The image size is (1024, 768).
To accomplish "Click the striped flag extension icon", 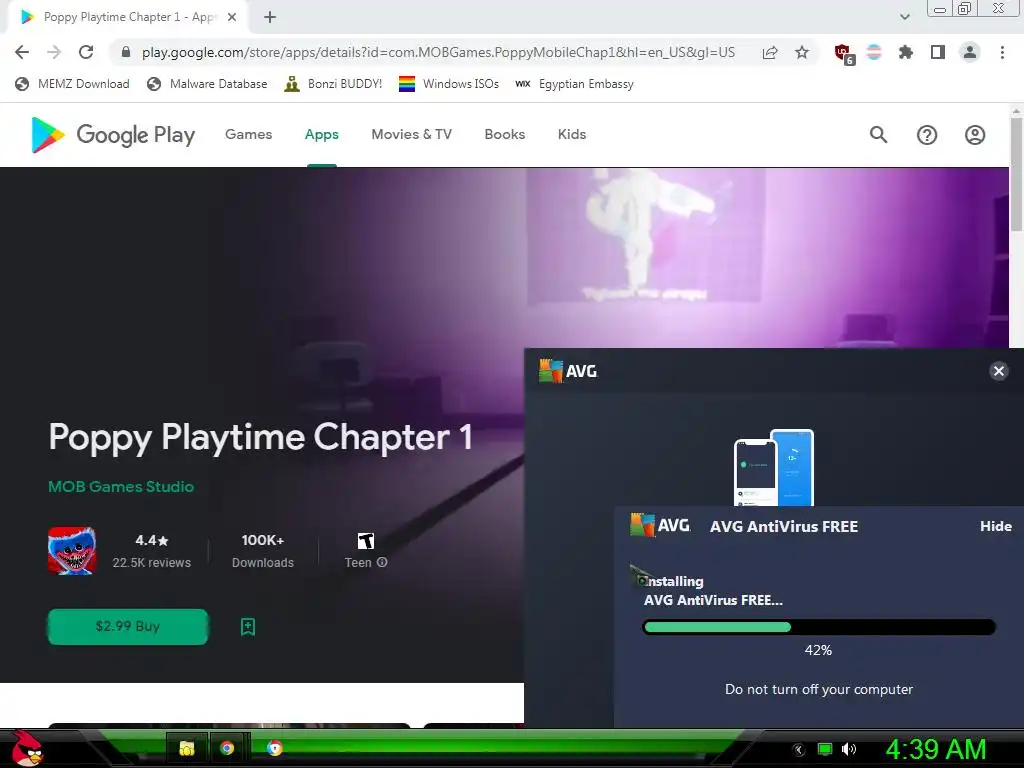I will (x=874, y=52).
